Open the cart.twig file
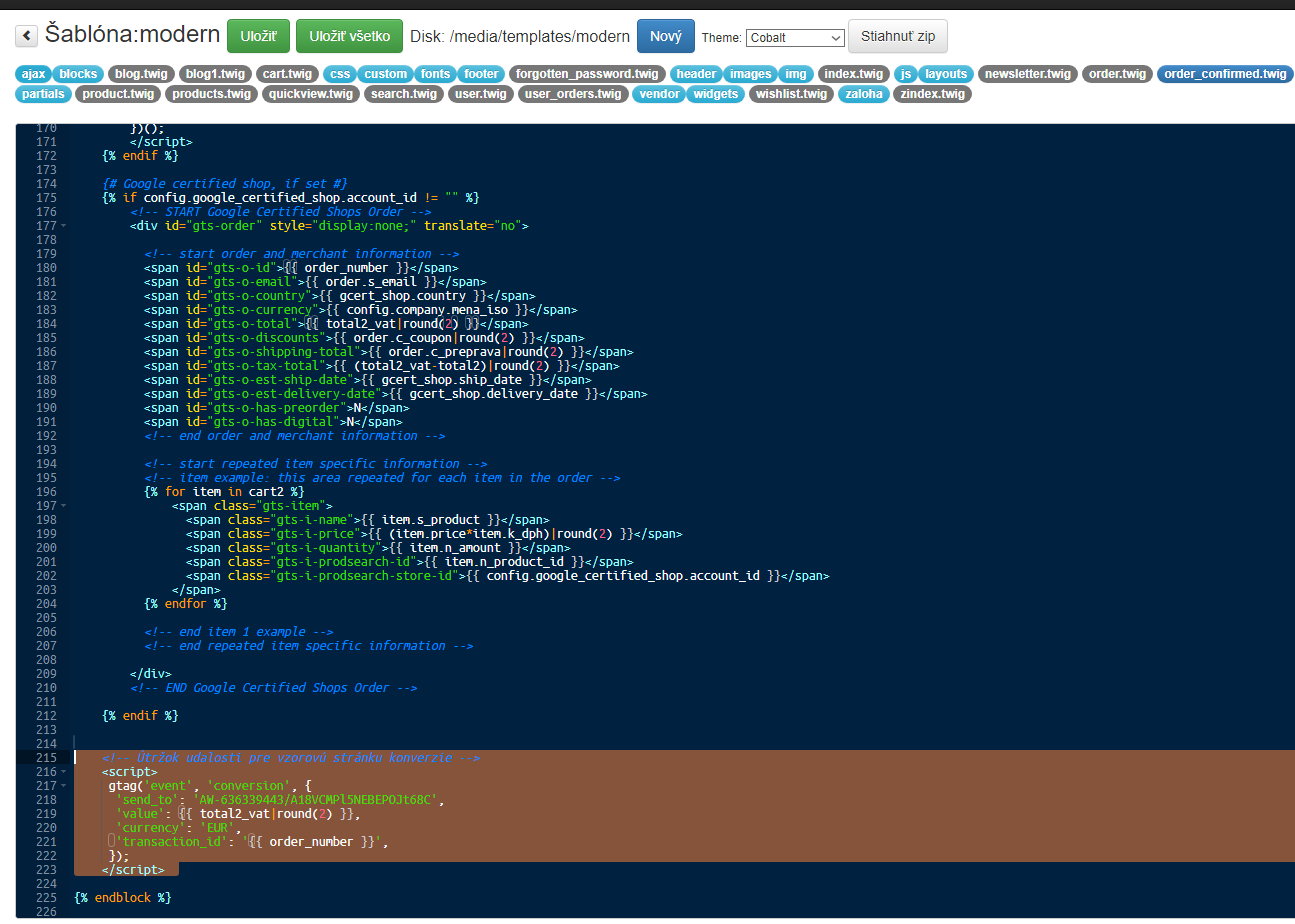This screenshot has width=1295, height=924. (288, 74)
